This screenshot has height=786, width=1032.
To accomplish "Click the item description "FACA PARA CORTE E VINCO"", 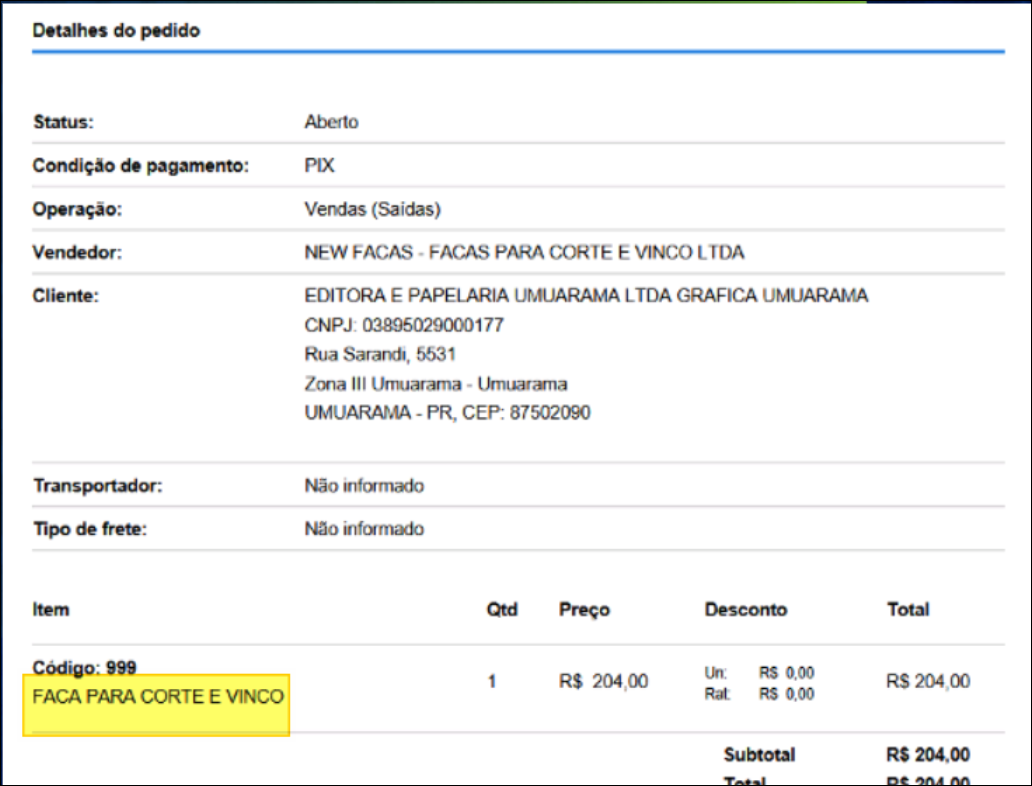I will [158, 696].
